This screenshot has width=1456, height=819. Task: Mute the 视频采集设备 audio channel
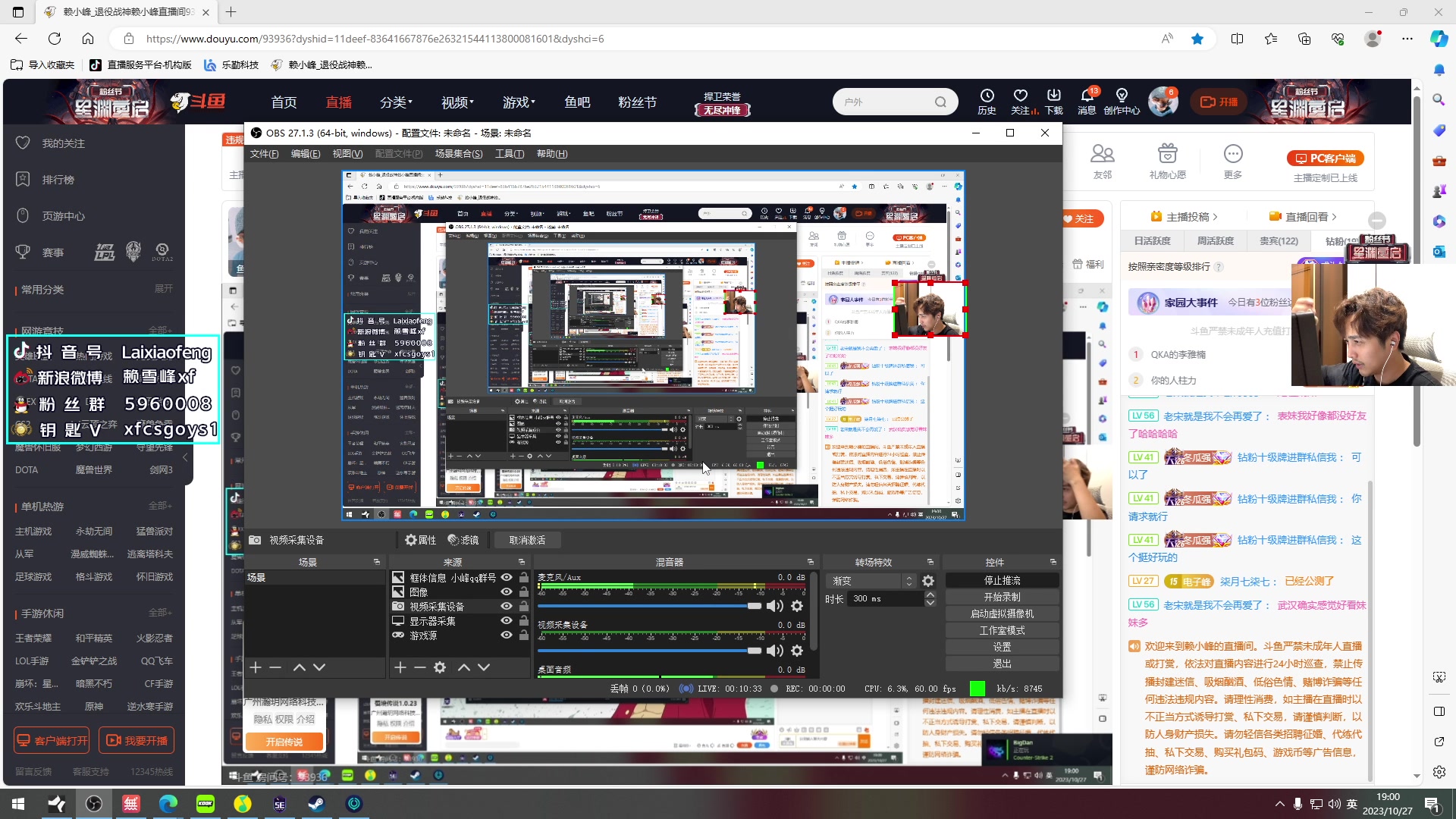tap(774, 651)
